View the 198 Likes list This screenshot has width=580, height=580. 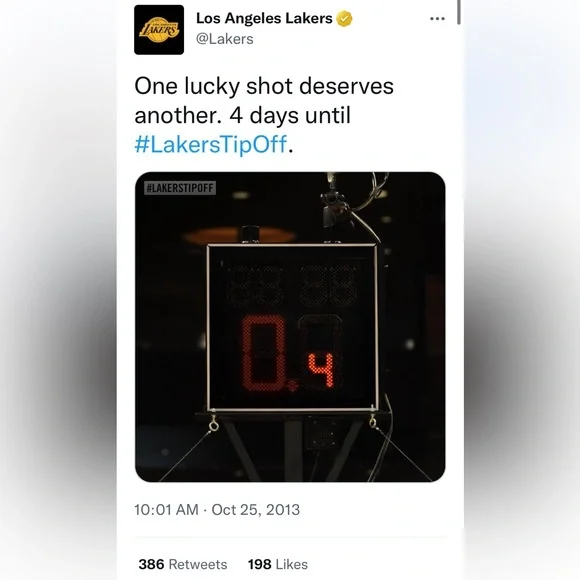[x=278, y=564]
